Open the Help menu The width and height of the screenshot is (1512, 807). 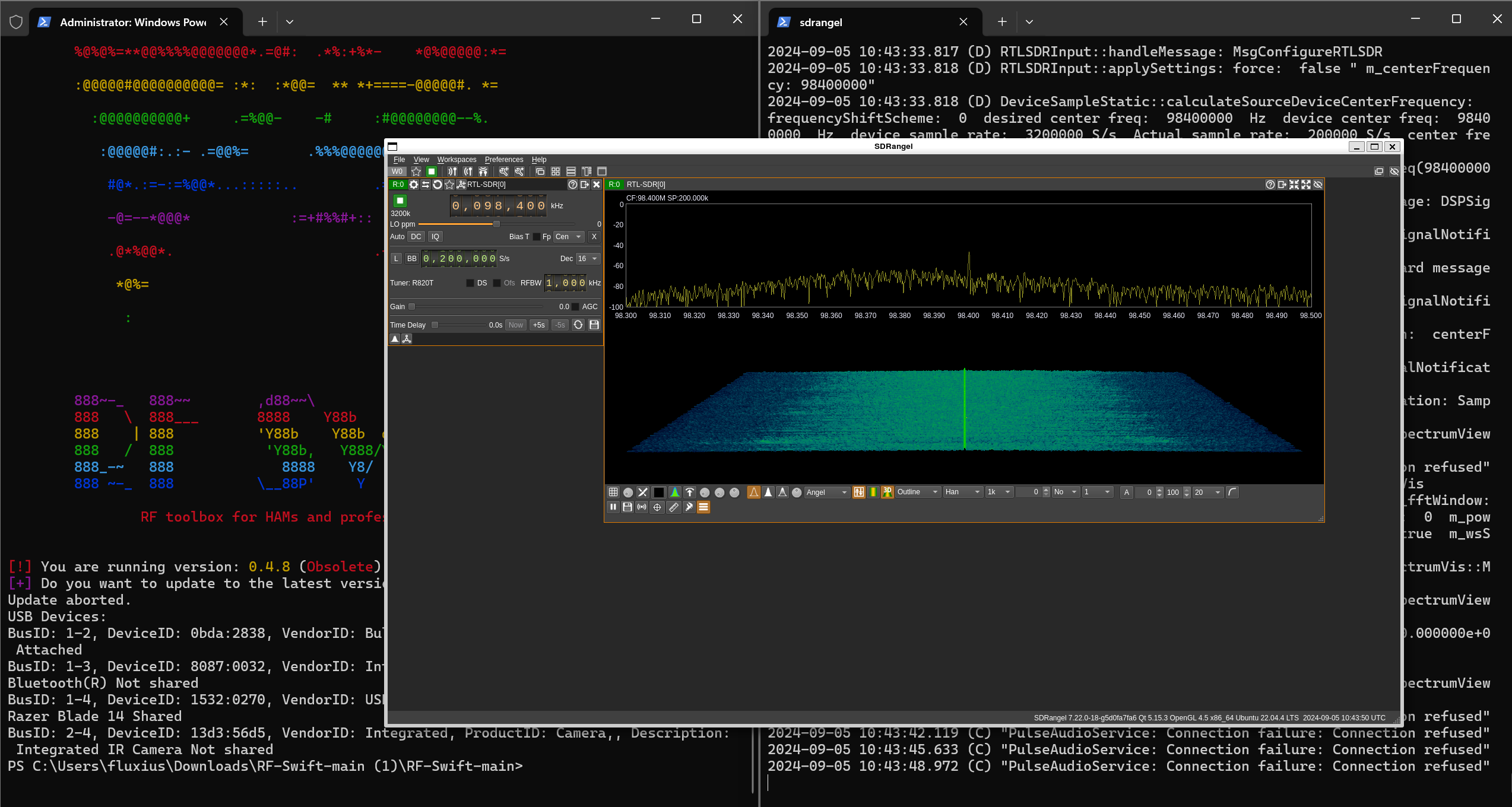[539, 160]
